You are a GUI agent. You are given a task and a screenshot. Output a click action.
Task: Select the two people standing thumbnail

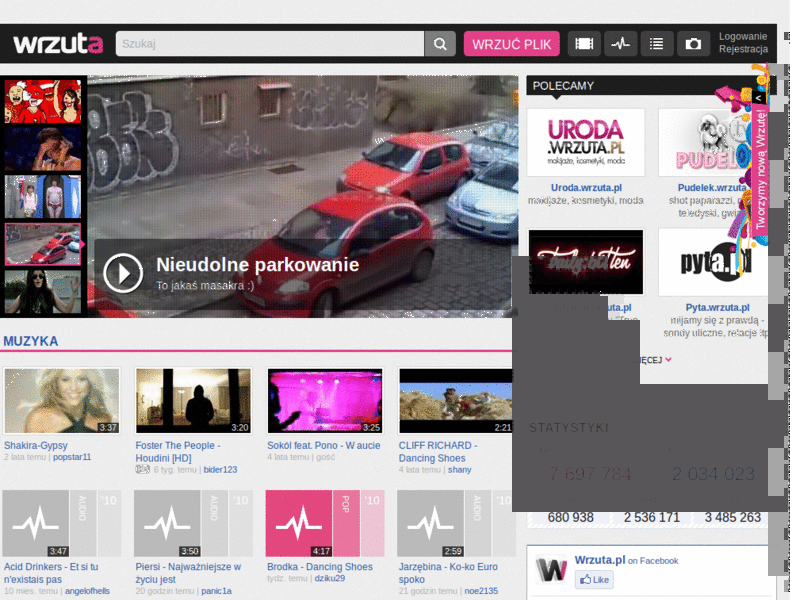point(43,196)
